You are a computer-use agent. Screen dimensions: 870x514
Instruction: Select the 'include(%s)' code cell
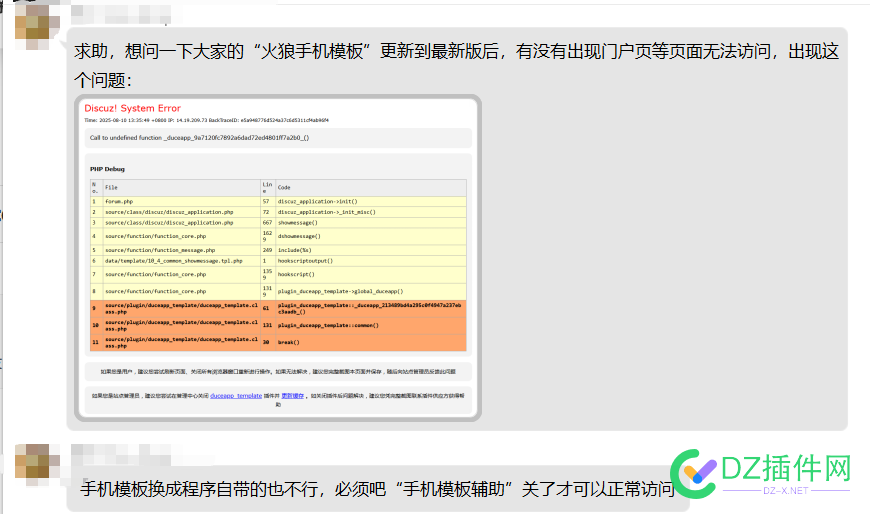pyautogui.click(x=371, y=250)
